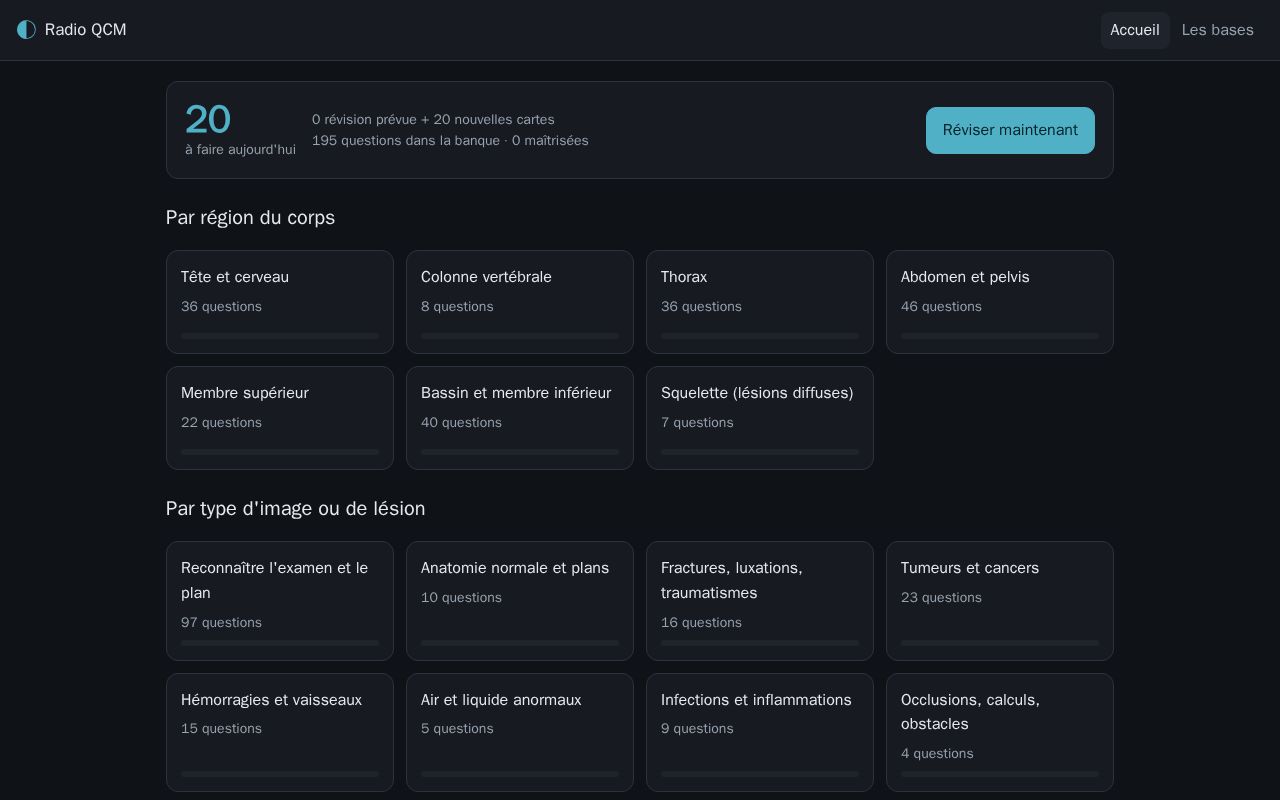Choose the Tumeurs et cancers card
This screenshot has width=1280, height=800.
click(x=1000, y=601)
